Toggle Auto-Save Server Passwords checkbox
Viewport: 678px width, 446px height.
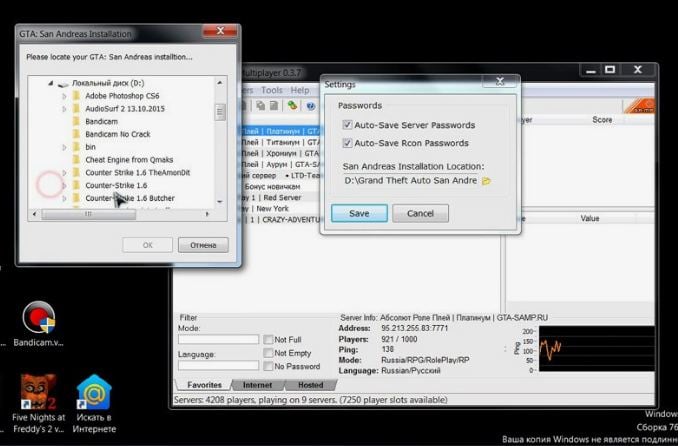(x=347, y=125)
